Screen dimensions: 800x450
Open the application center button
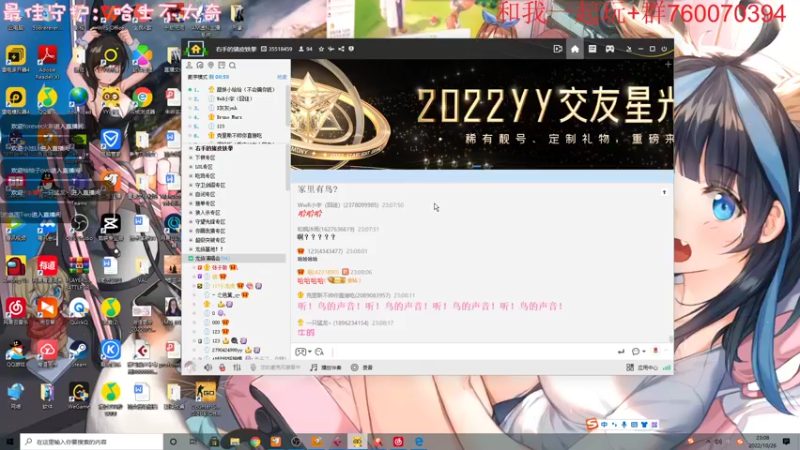point(642,367)
